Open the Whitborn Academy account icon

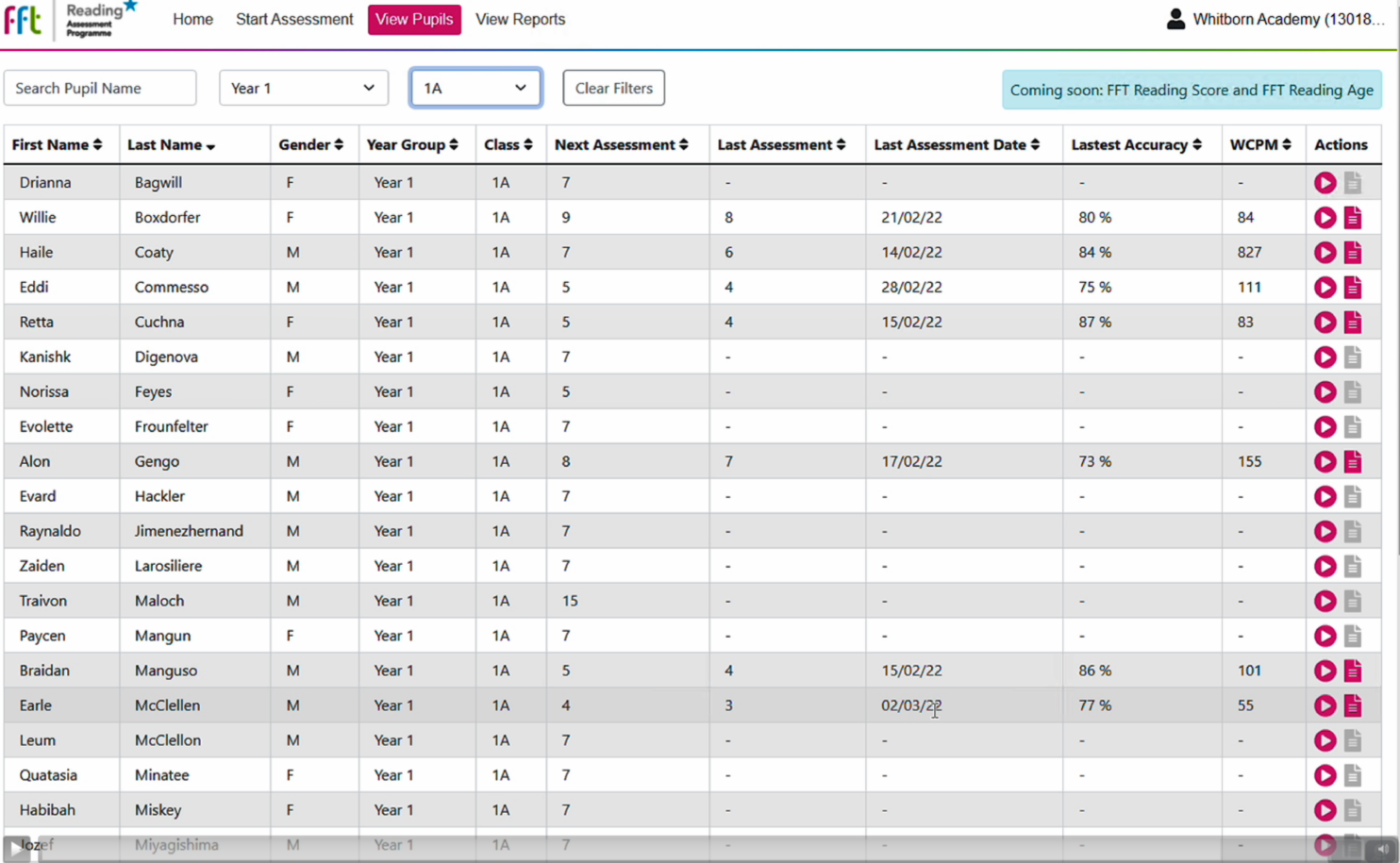(x=1175, y=19)
